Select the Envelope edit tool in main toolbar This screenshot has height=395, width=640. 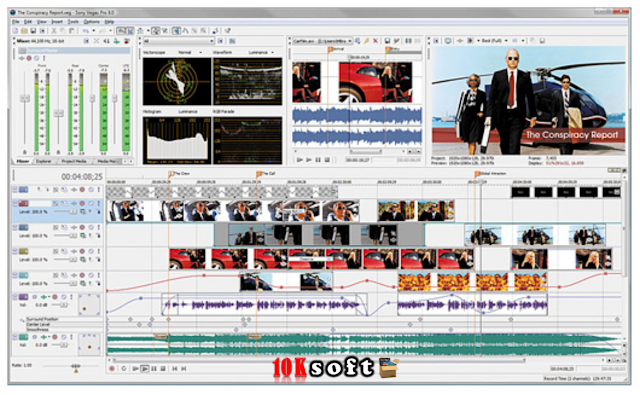[x=186, y=31]
